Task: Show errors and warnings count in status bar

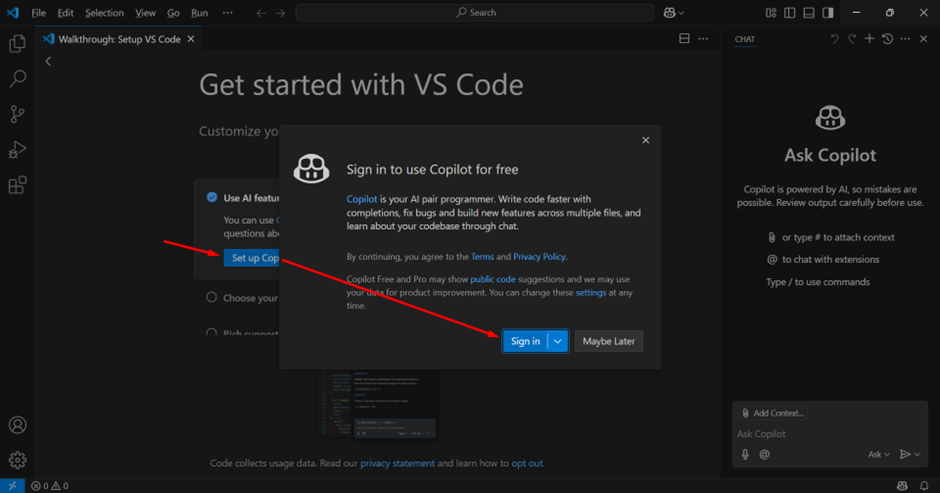Action: pos(50,486)
